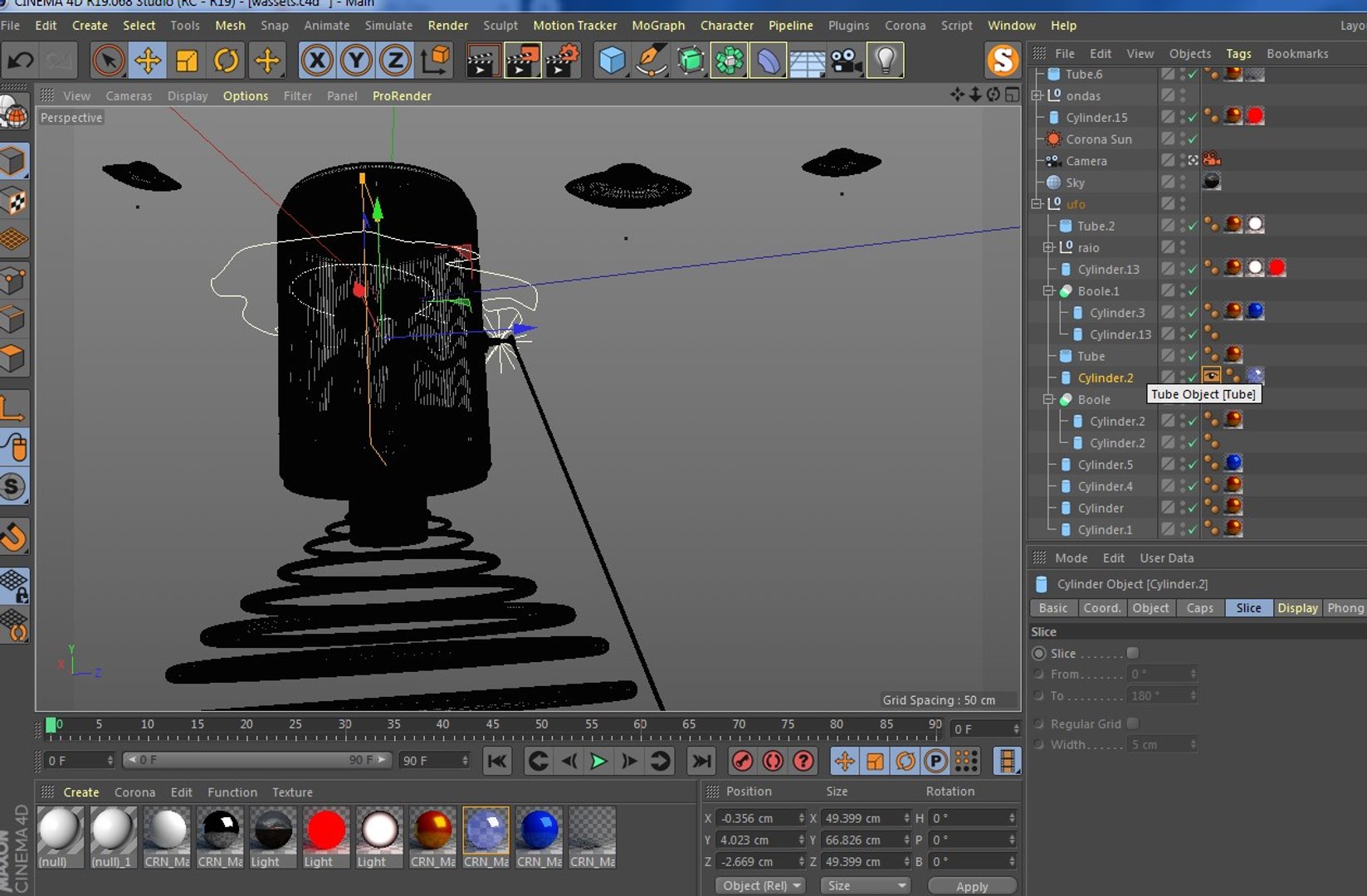Click the Undo arrow icon
This screenshot has width=1367, height=896.
pos(21,61)
